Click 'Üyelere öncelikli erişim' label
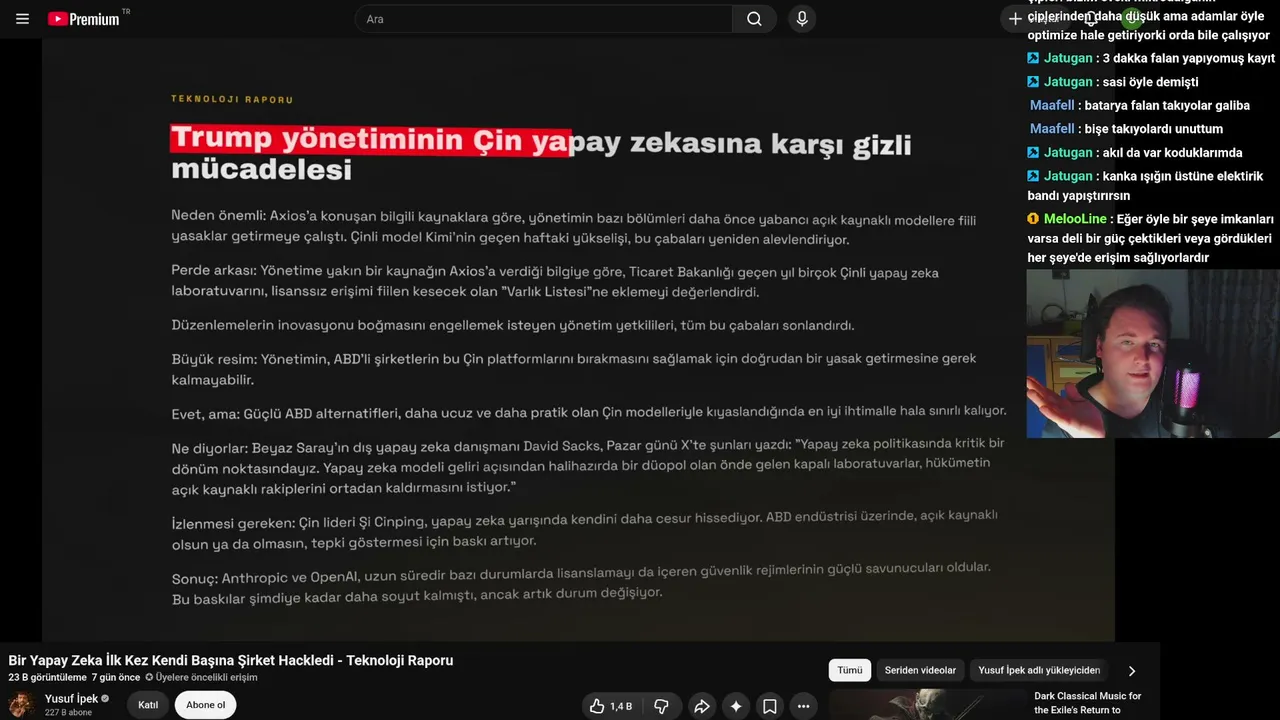1280x720 pixels. coord(201,677)
